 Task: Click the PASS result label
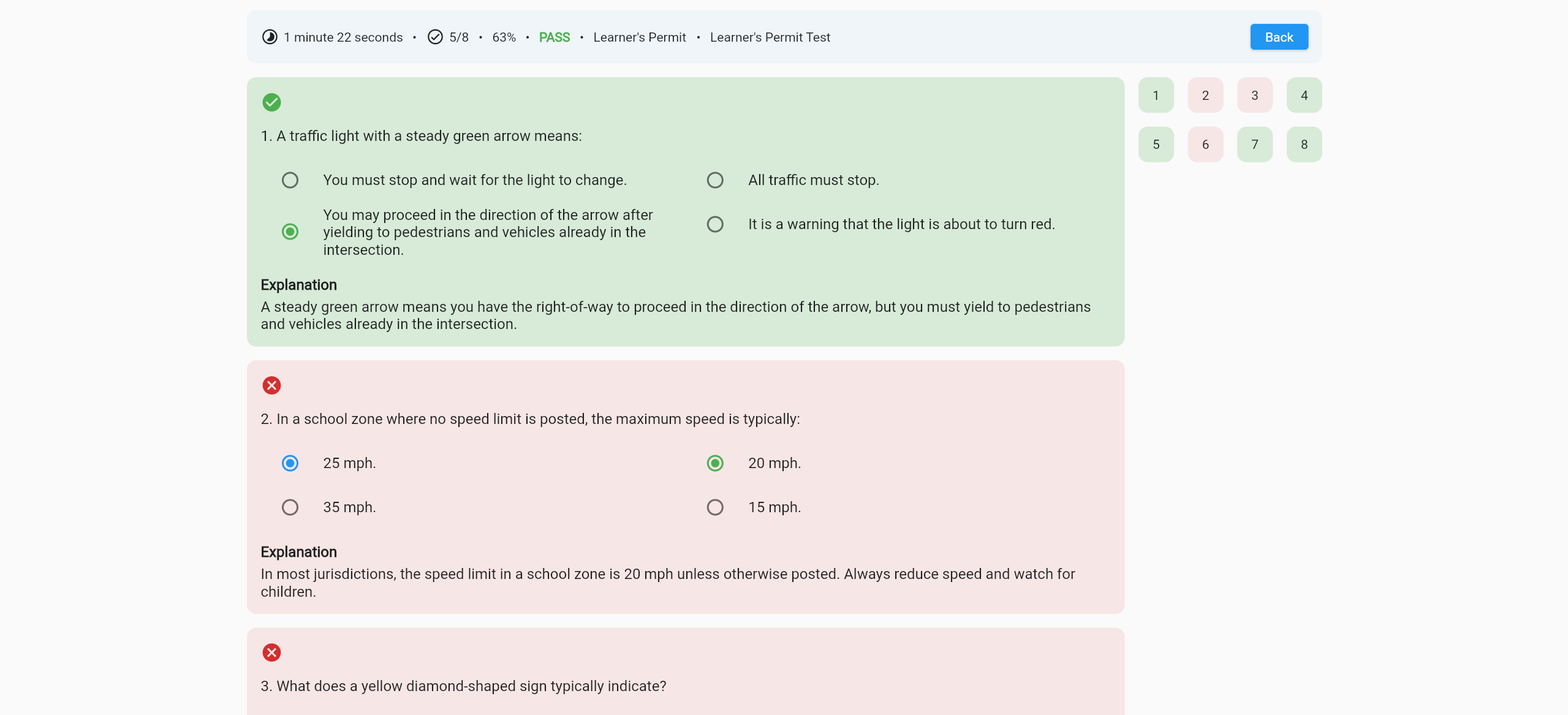pos(554,37)
